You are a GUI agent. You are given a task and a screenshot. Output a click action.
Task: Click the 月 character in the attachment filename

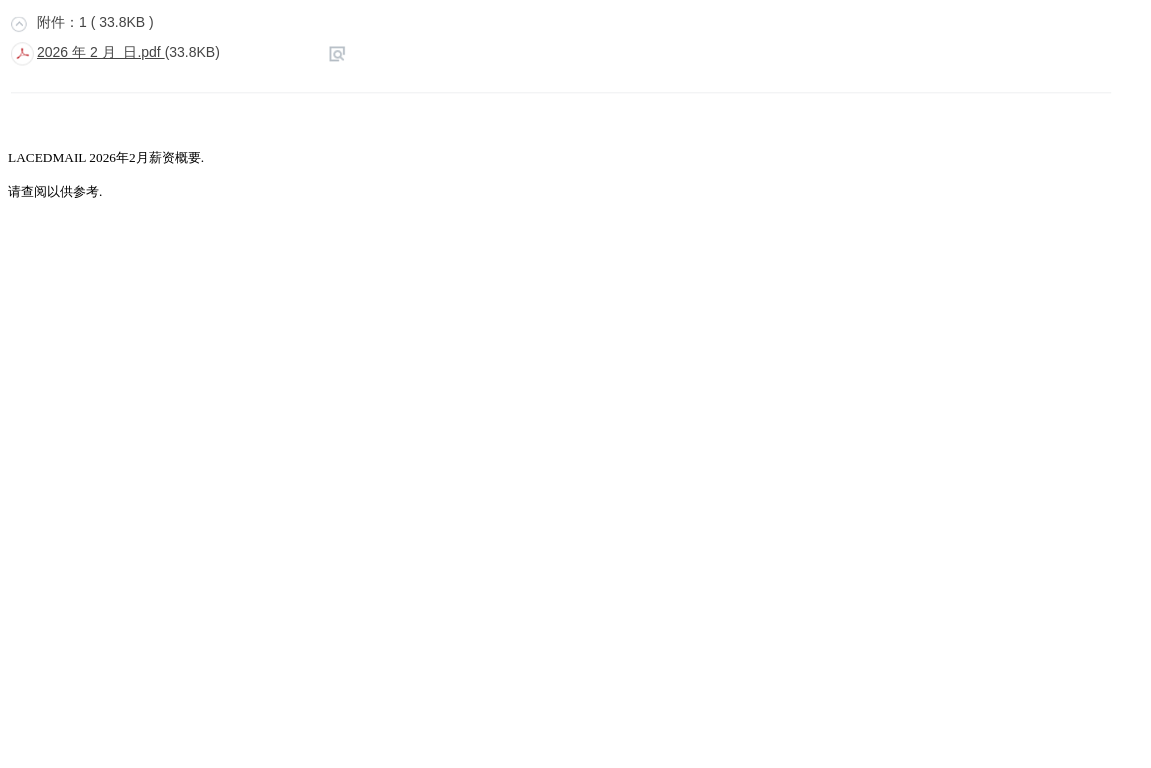[x=110, y=53]
